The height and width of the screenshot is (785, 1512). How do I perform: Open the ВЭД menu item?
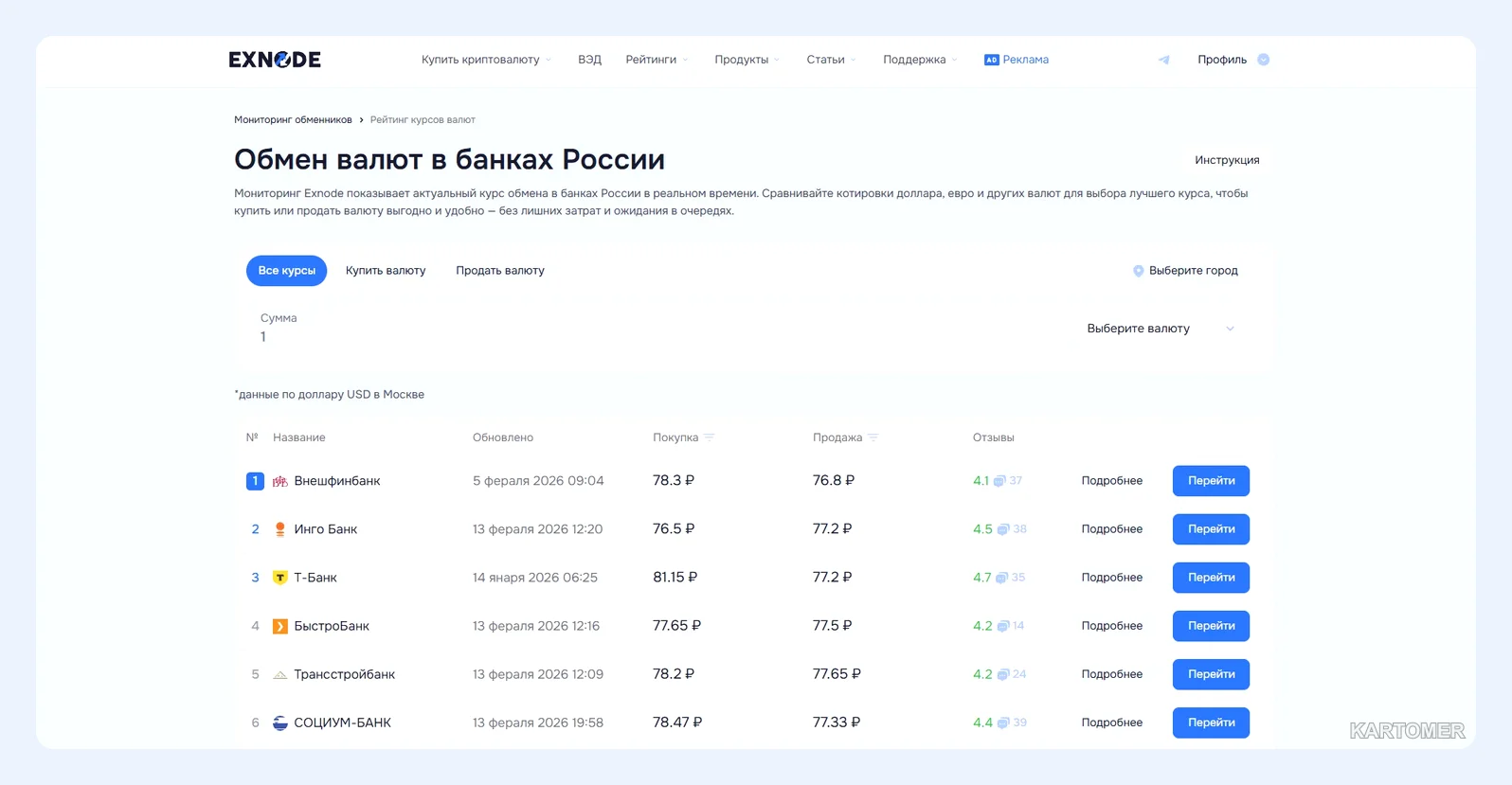click(x=589, y=60)
